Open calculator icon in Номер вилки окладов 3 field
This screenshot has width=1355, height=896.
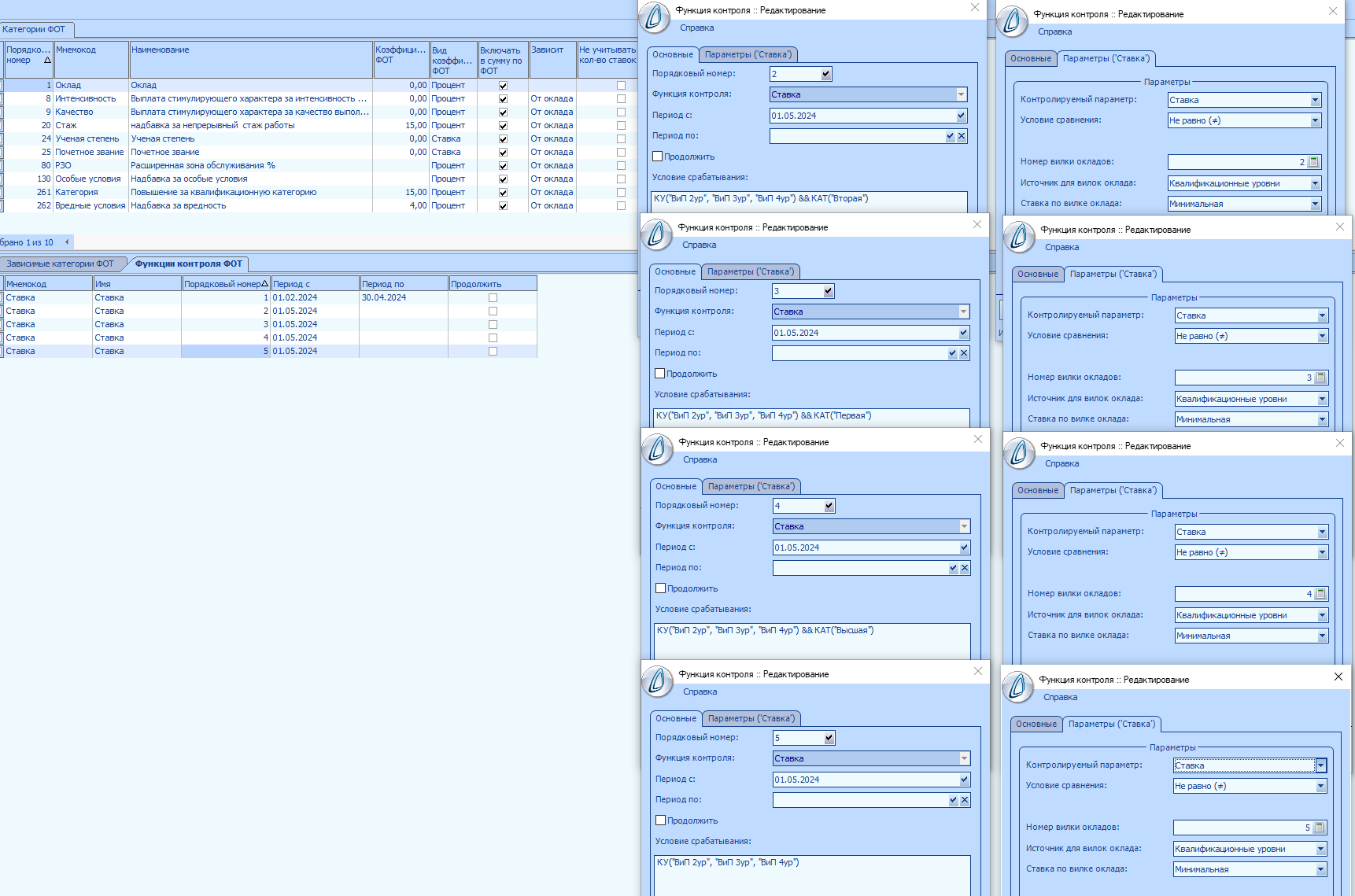[x=1320, y=378]
